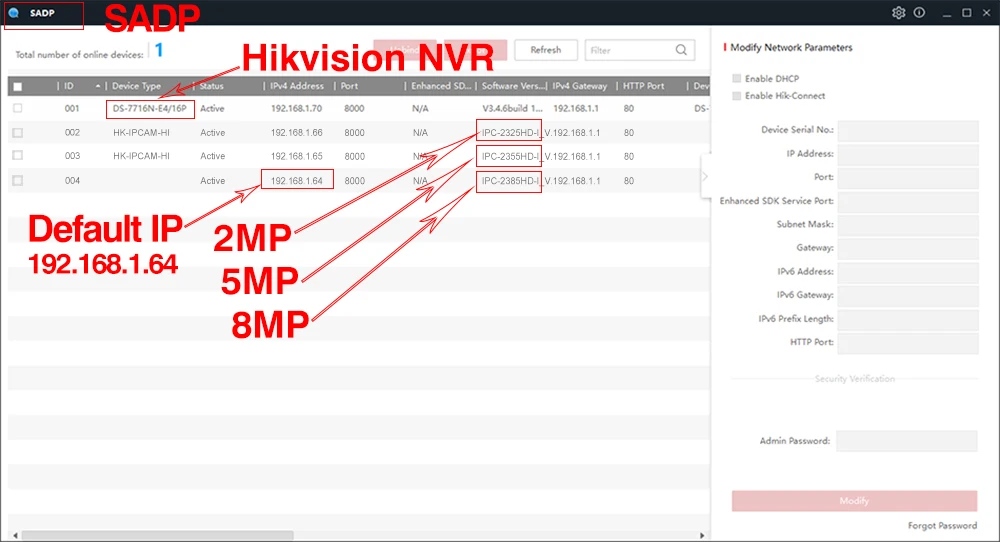The width and height of the screenshot is (1000, 542).
Task: Click the IPC-2325HD software version cell
Action: coord(510,133)
